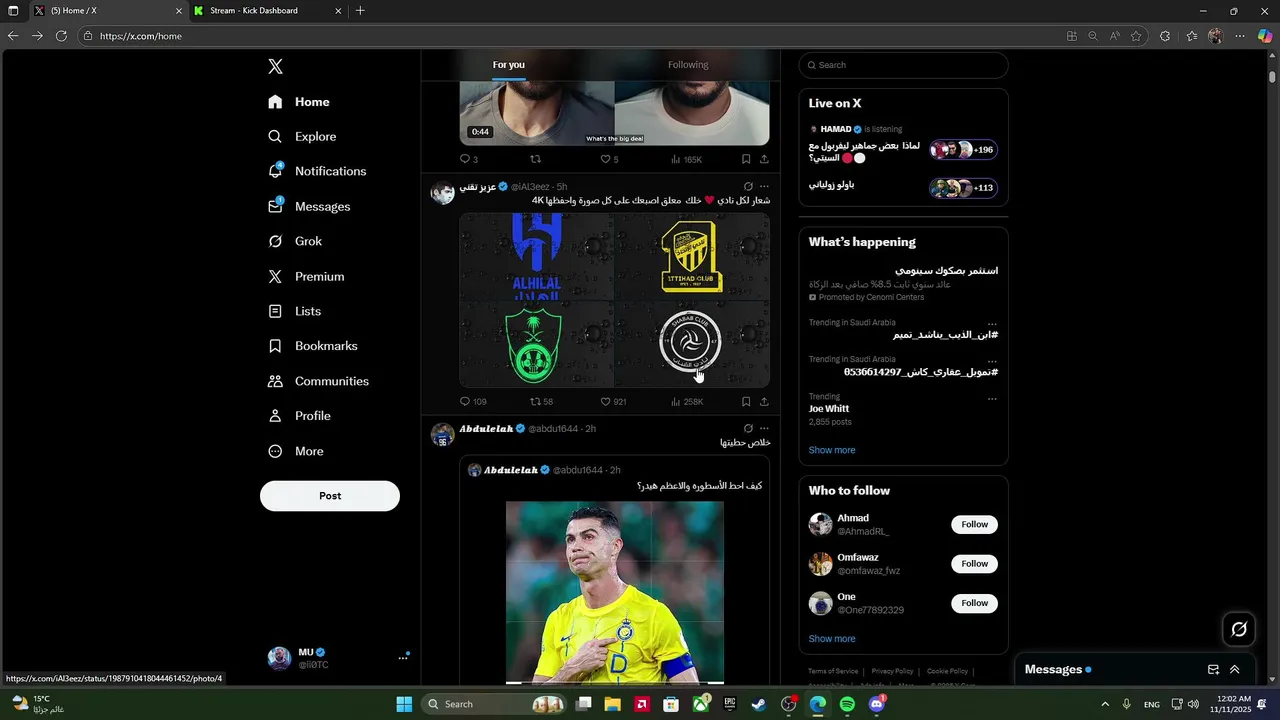Click Show more under What's happening

[832, 450]
